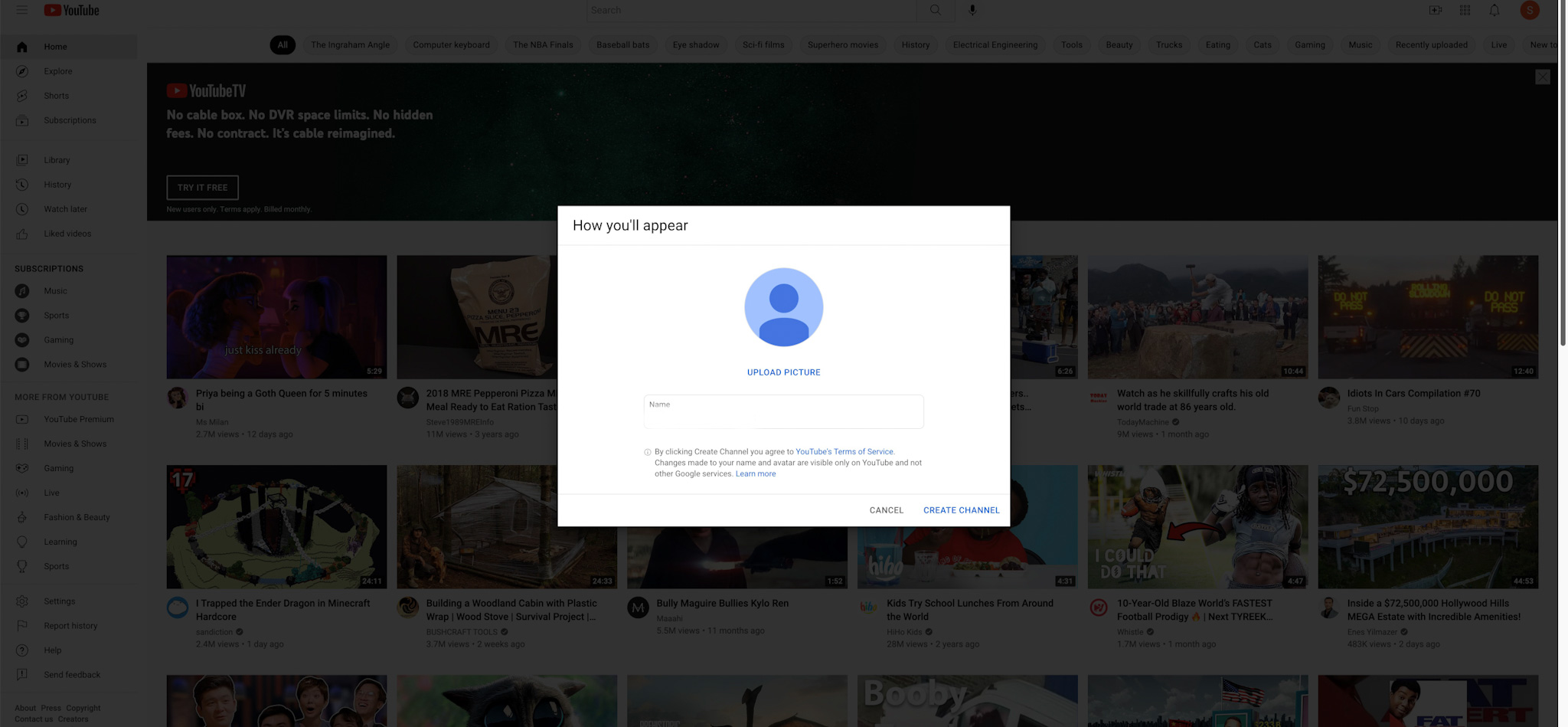Select the Sci-fi films chip
The height and width of the screenshot is (727, 1568).
coord(763,45)
